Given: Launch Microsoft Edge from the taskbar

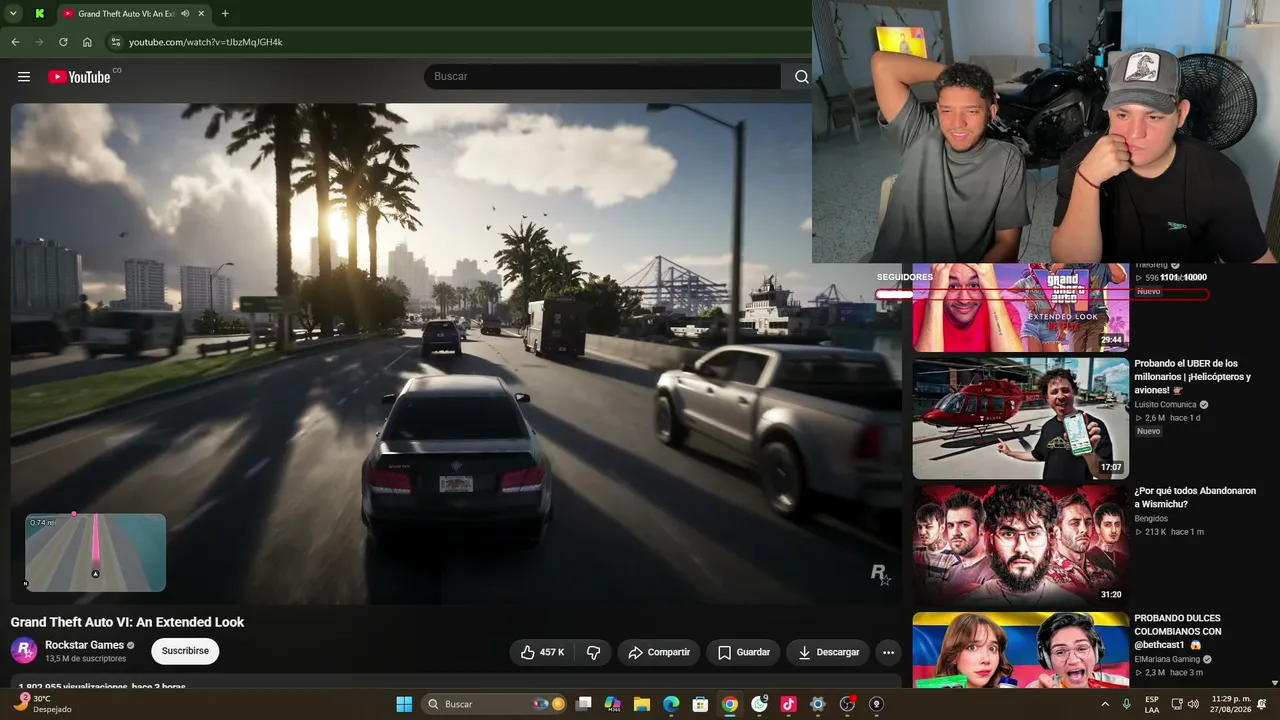Looking at the screenshot, I should point(671,704).
